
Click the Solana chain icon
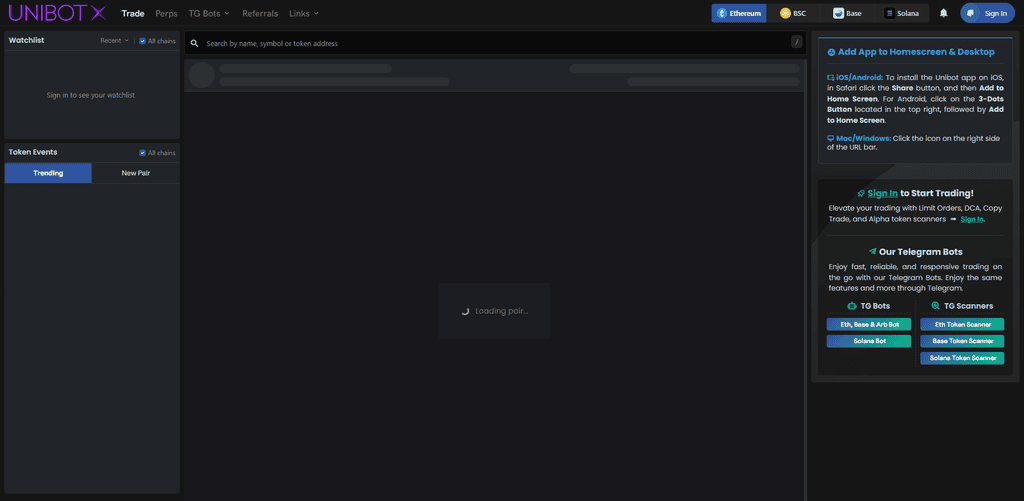tap(889, 13)
